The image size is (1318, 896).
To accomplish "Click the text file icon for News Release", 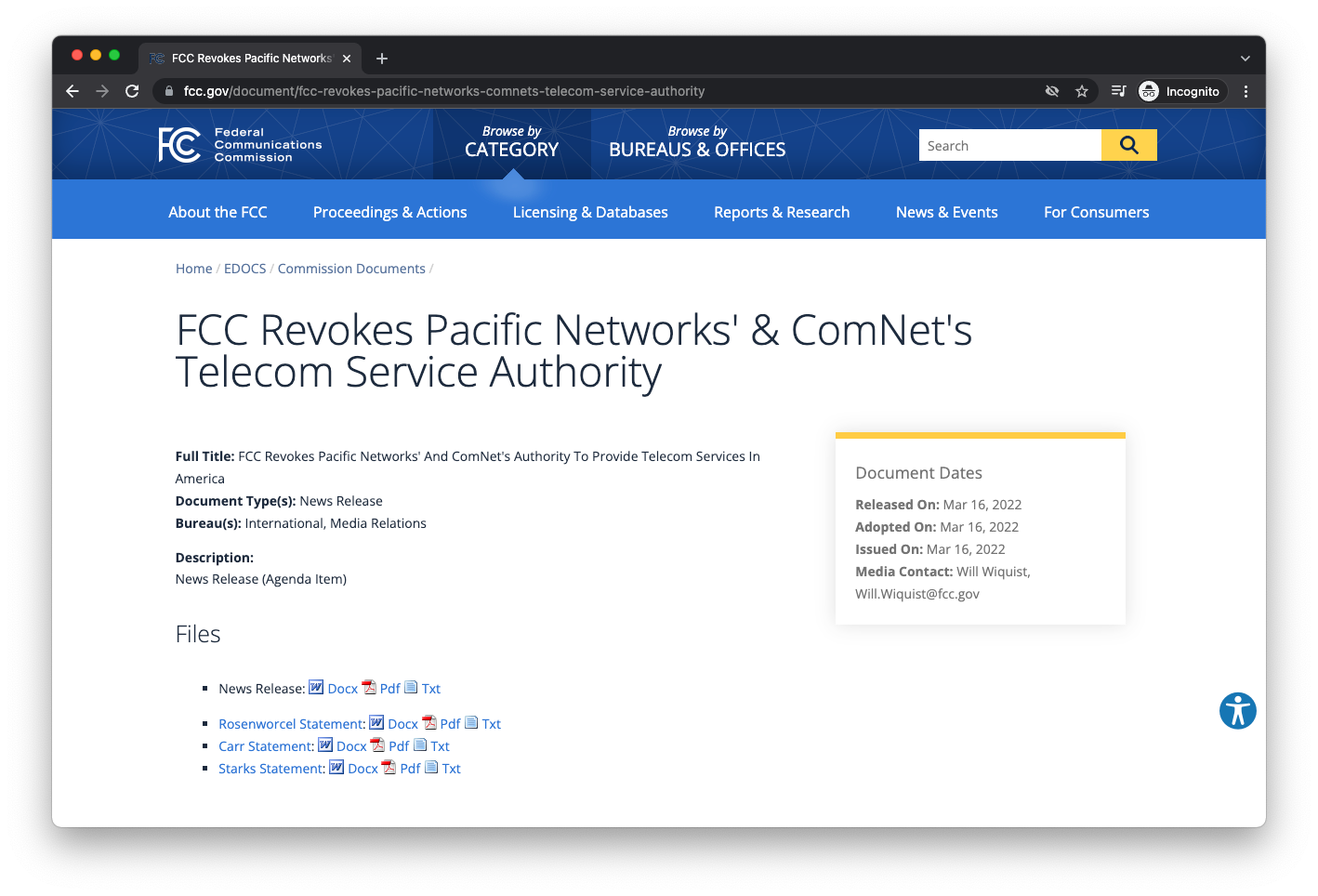I will (x=411, y=687).
